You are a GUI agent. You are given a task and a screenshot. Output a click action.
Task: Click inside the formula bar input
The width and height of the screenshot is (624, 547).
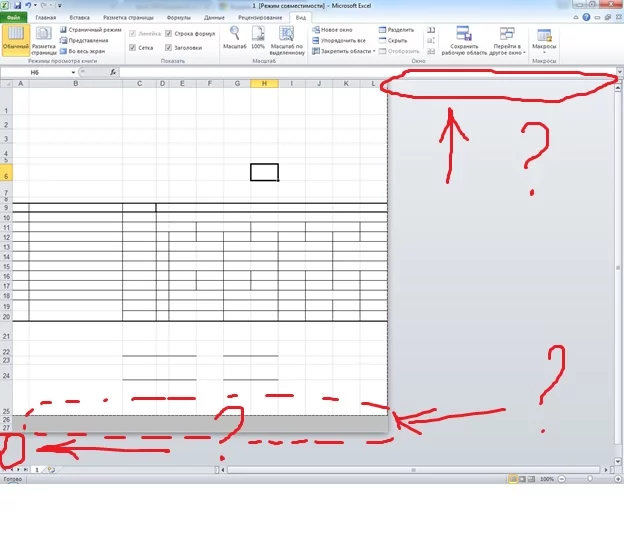(367, 72)
